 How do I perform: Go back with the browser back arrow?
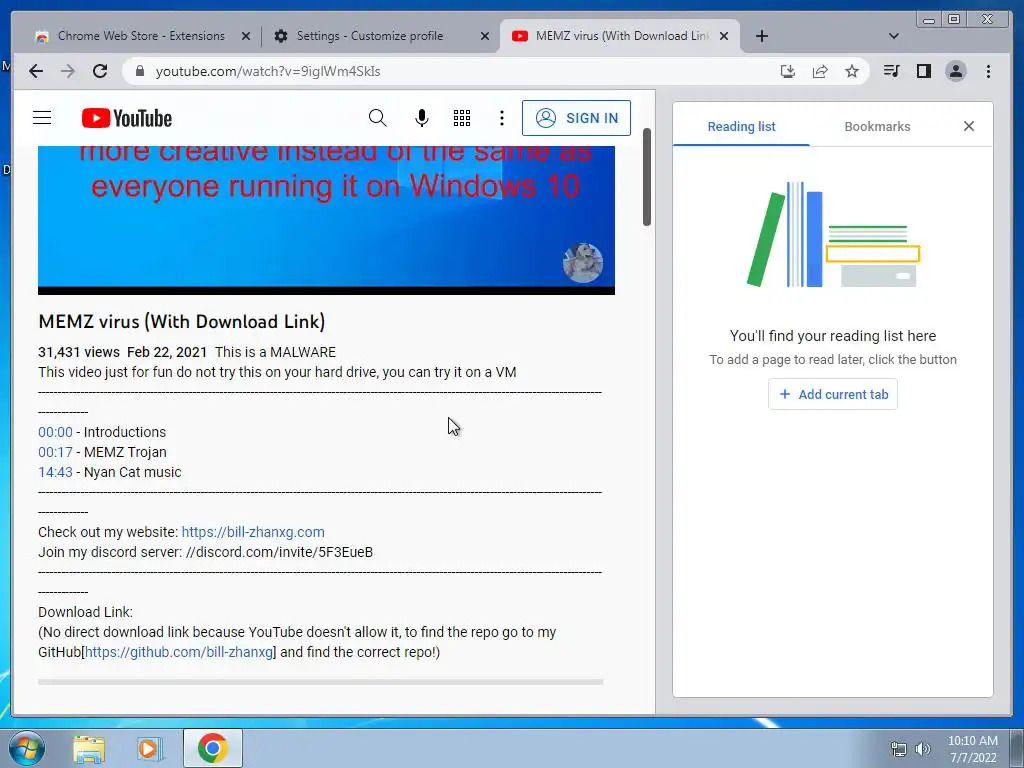click(36, 71)
